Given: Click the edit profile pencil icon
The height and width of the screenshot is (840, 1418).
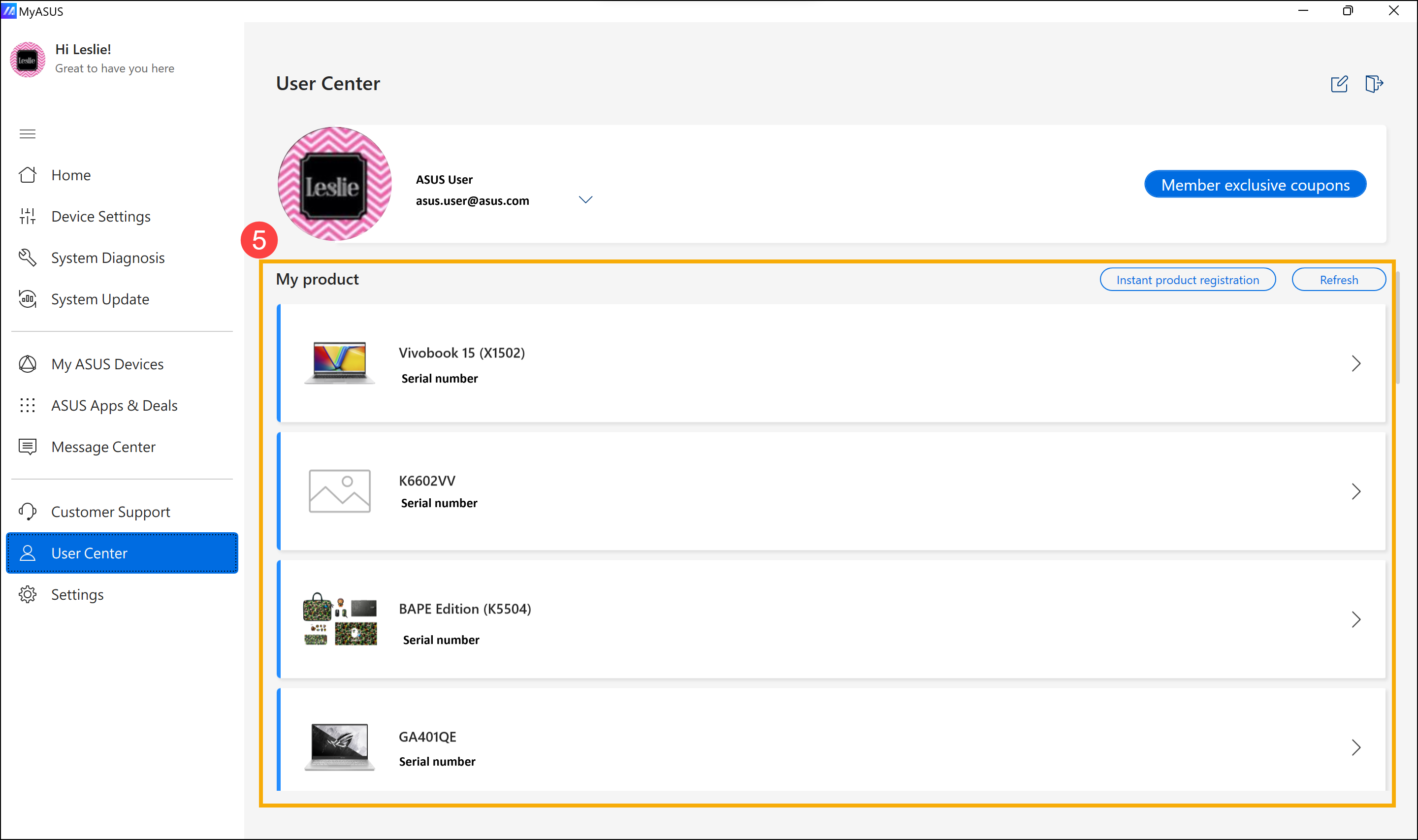Looking at the screenshot, I should [x=1339, y=84].
